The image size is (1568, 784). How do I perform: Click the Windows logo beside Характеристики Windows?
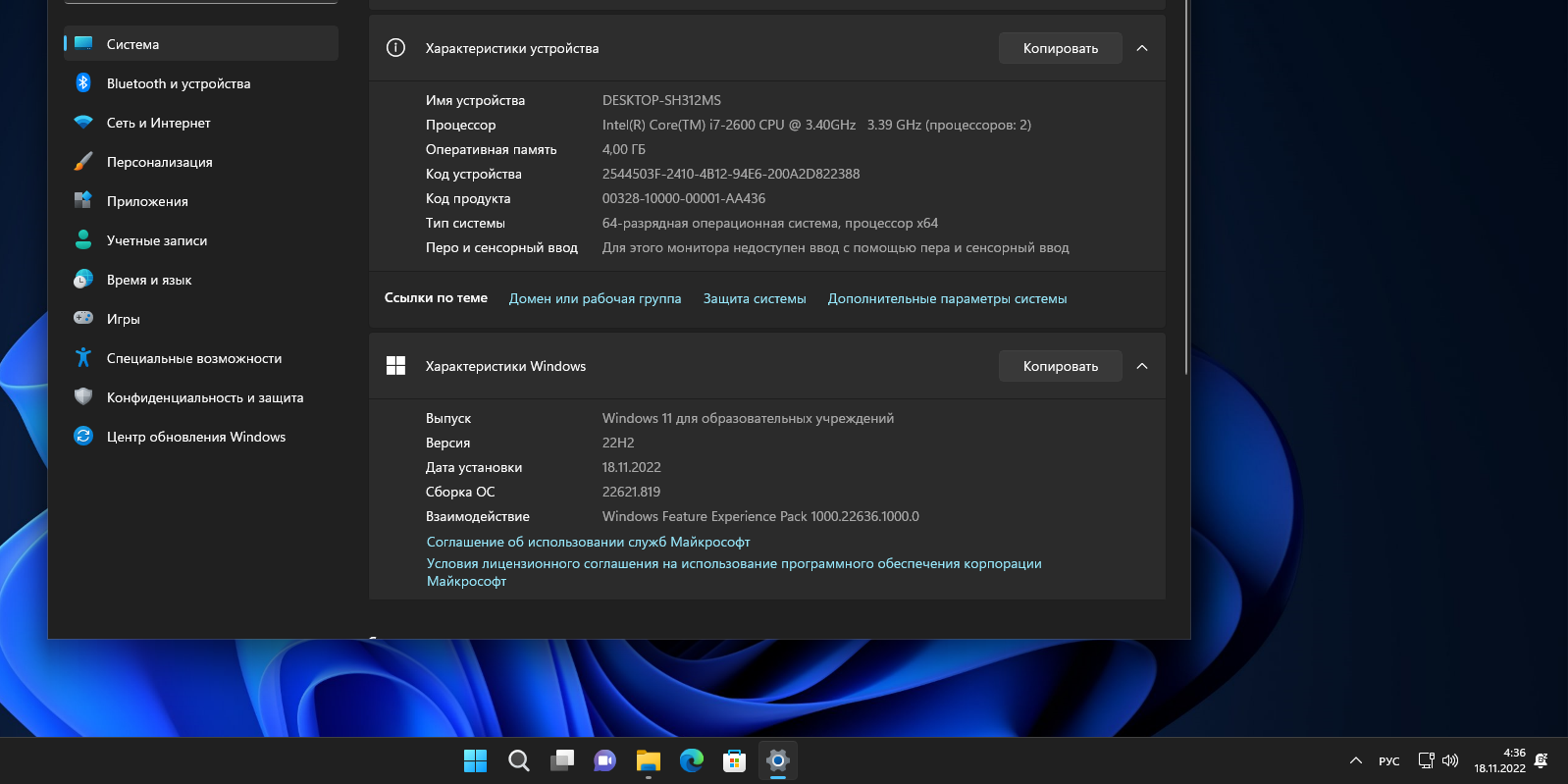395,366
